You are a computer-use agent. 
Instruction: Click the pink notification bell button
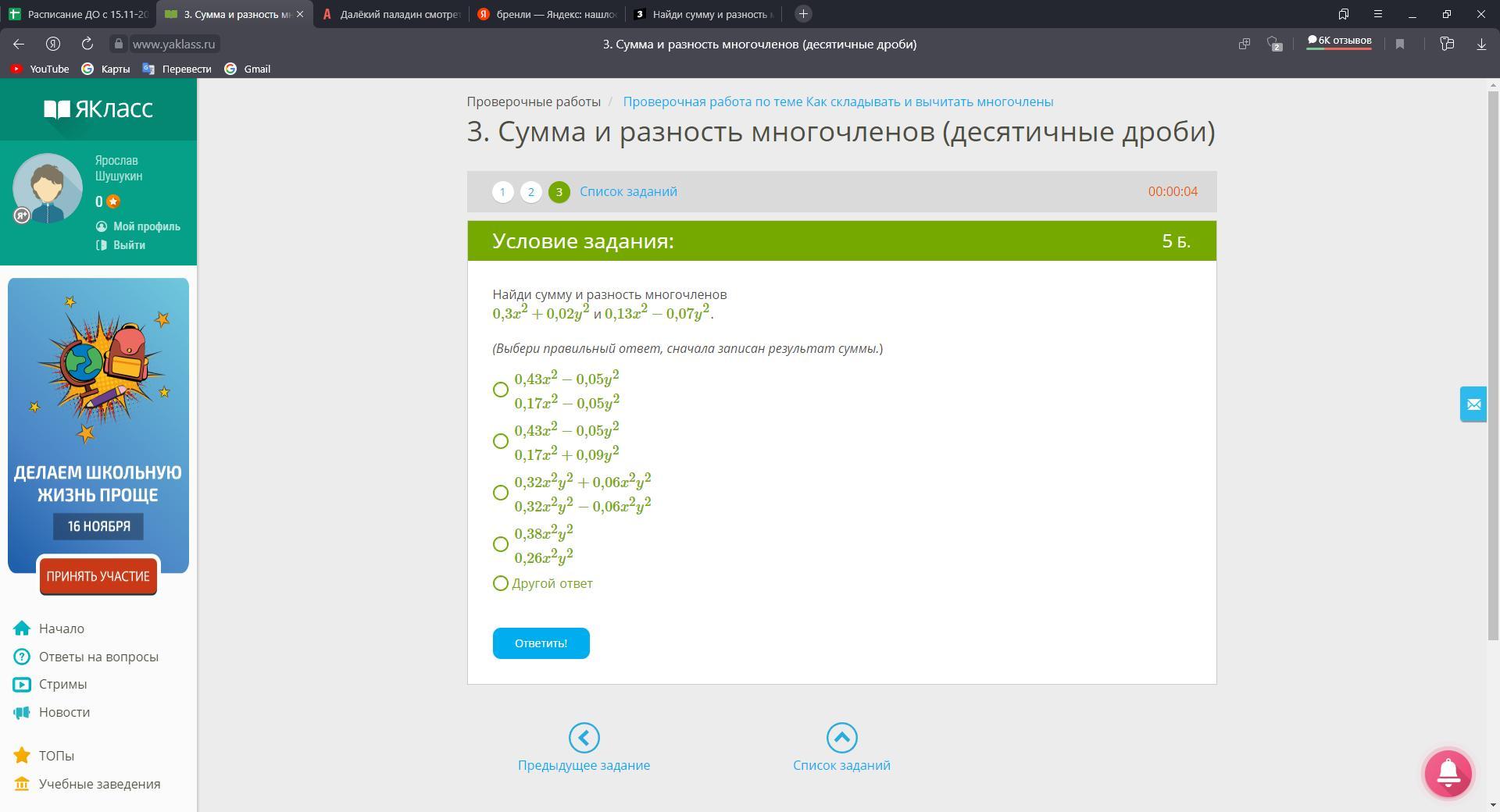tap(1448, 772)
